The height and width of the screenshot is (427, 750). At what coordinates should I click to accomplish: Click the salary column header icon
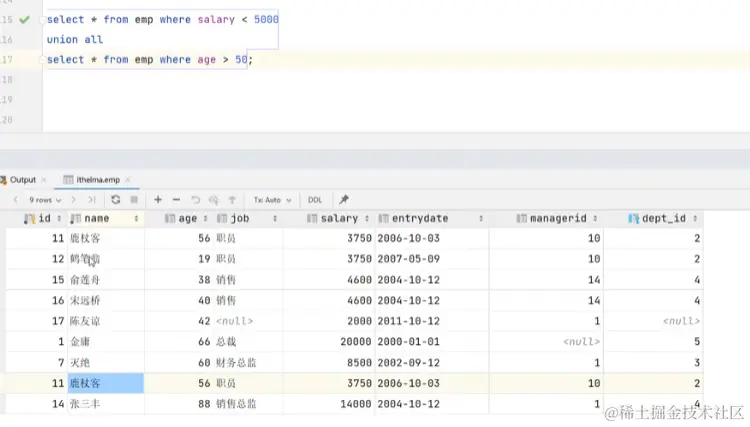click(x=312, y=219)
